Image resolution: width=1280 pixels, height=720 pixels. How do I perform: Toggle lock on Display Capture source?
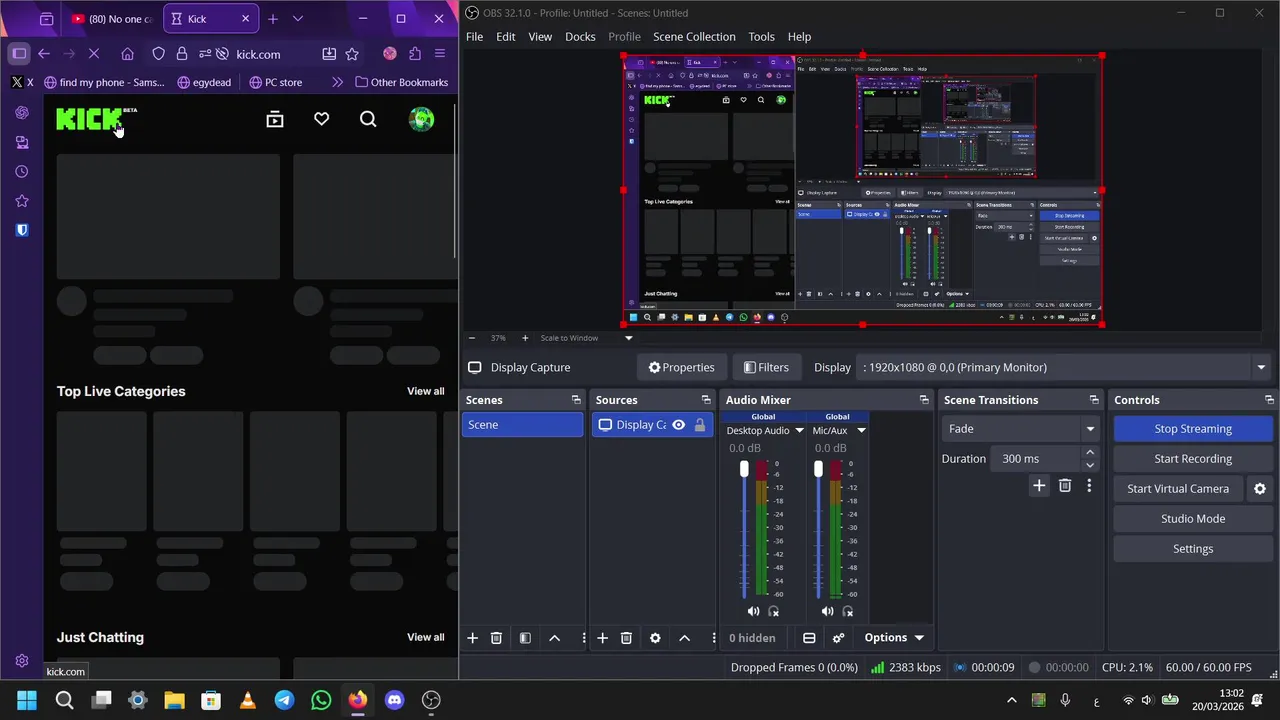[699, 425]
